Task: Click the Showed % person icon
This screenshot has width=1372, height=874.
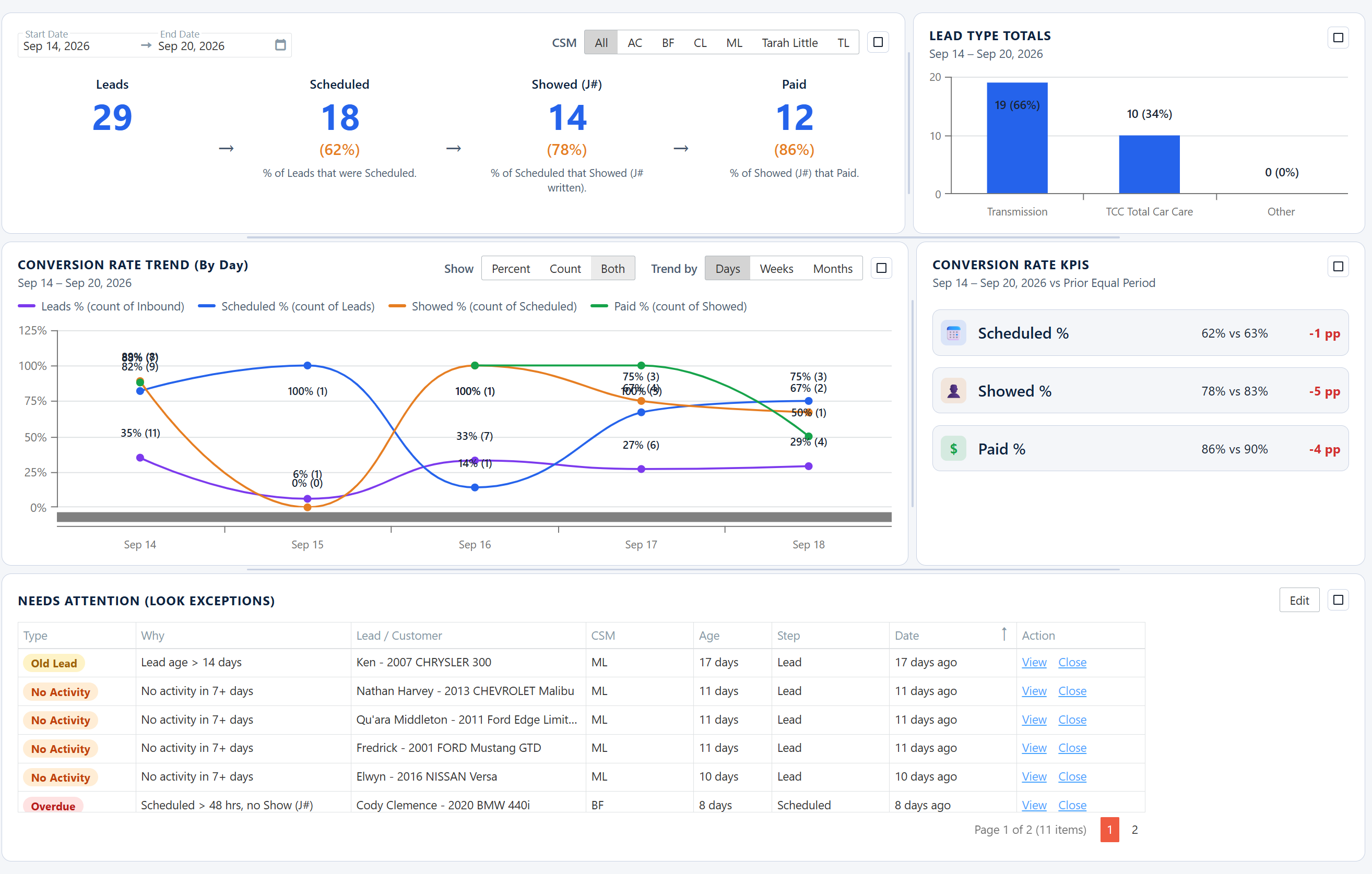Action: (953, 391)
